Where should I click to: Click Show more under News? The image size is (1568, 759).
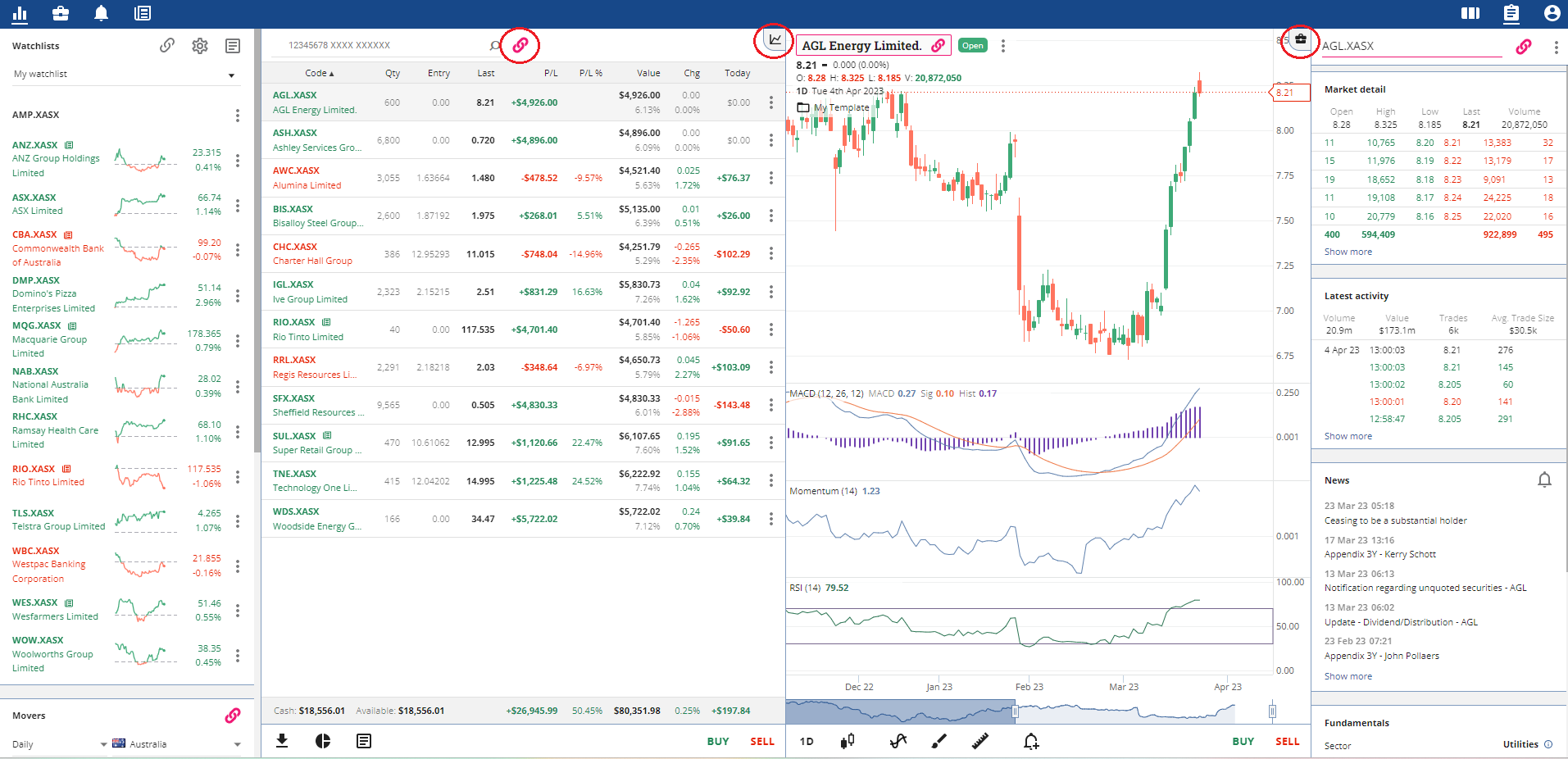tap(1348, 676)
